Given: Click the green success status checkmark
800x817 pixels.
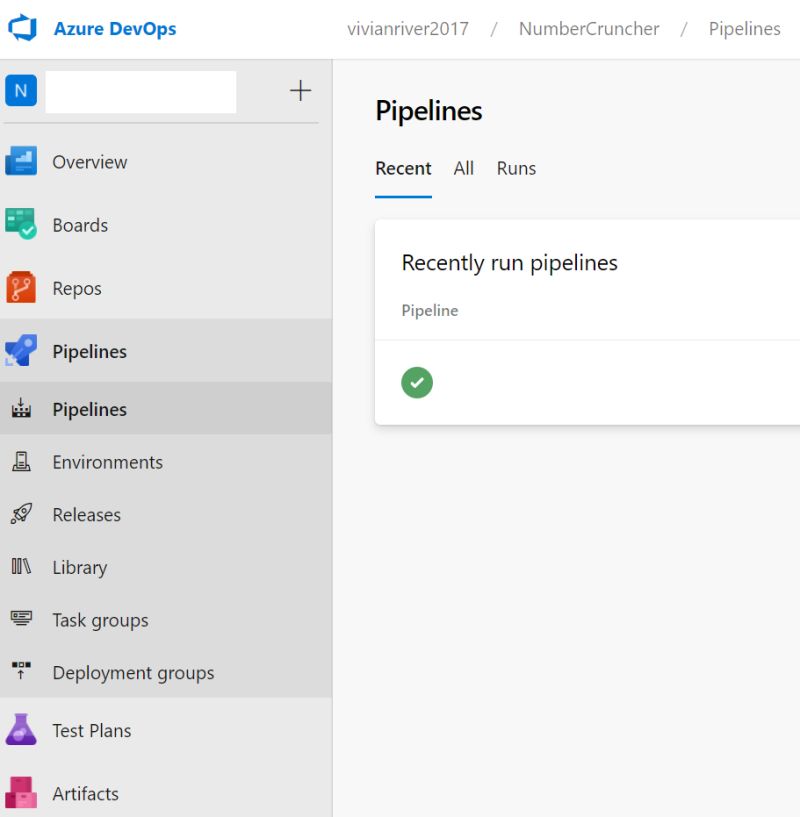Looking at the screenshot, I should coord(417,382).
